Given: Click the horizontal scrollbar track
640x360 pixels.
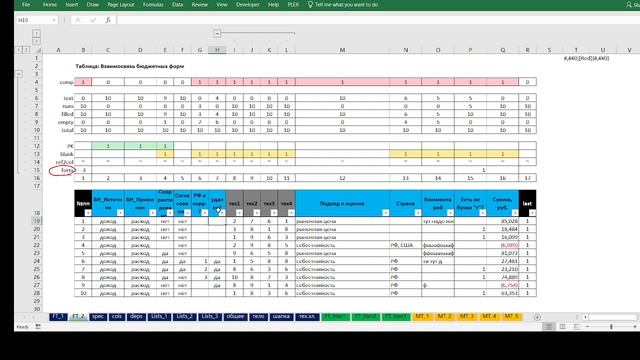Looking at the screenshot, I should pos(612,317).
